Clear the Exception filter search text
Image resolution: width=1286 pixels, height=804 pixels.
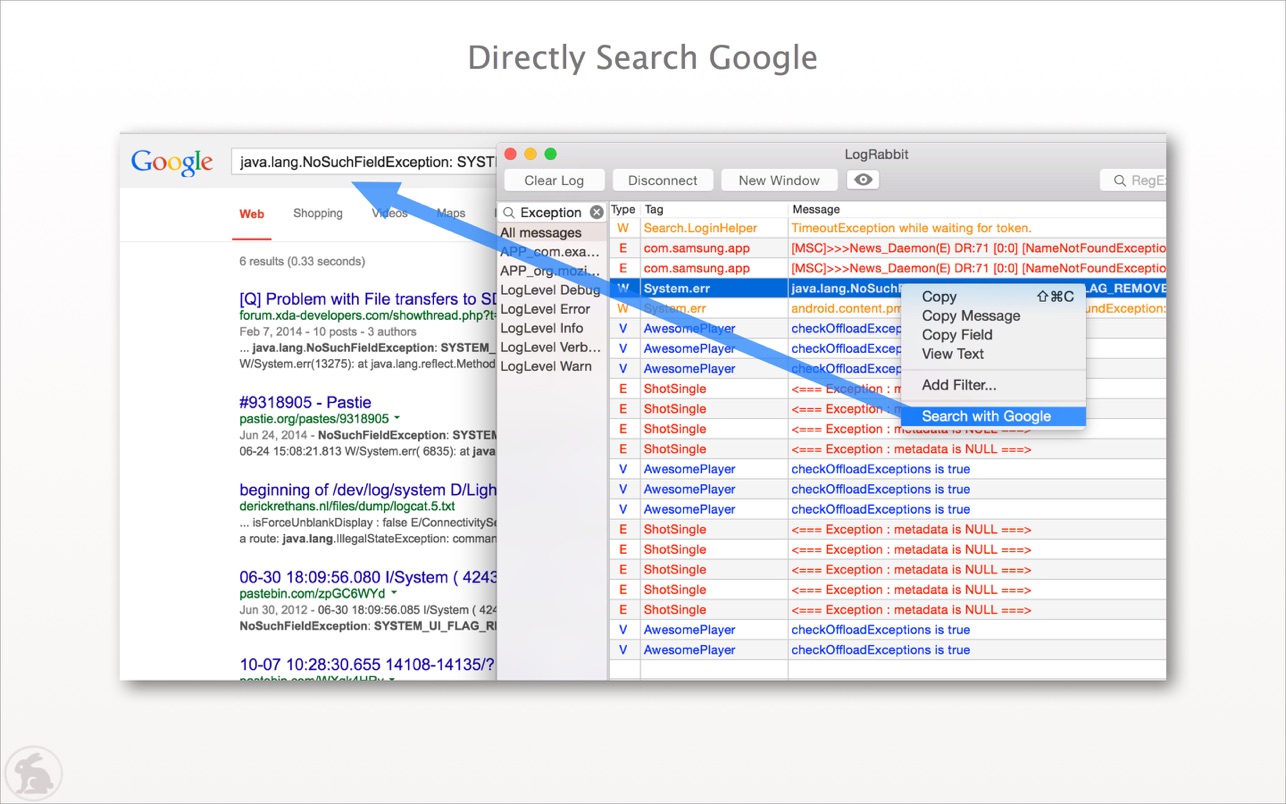(597, 212)
